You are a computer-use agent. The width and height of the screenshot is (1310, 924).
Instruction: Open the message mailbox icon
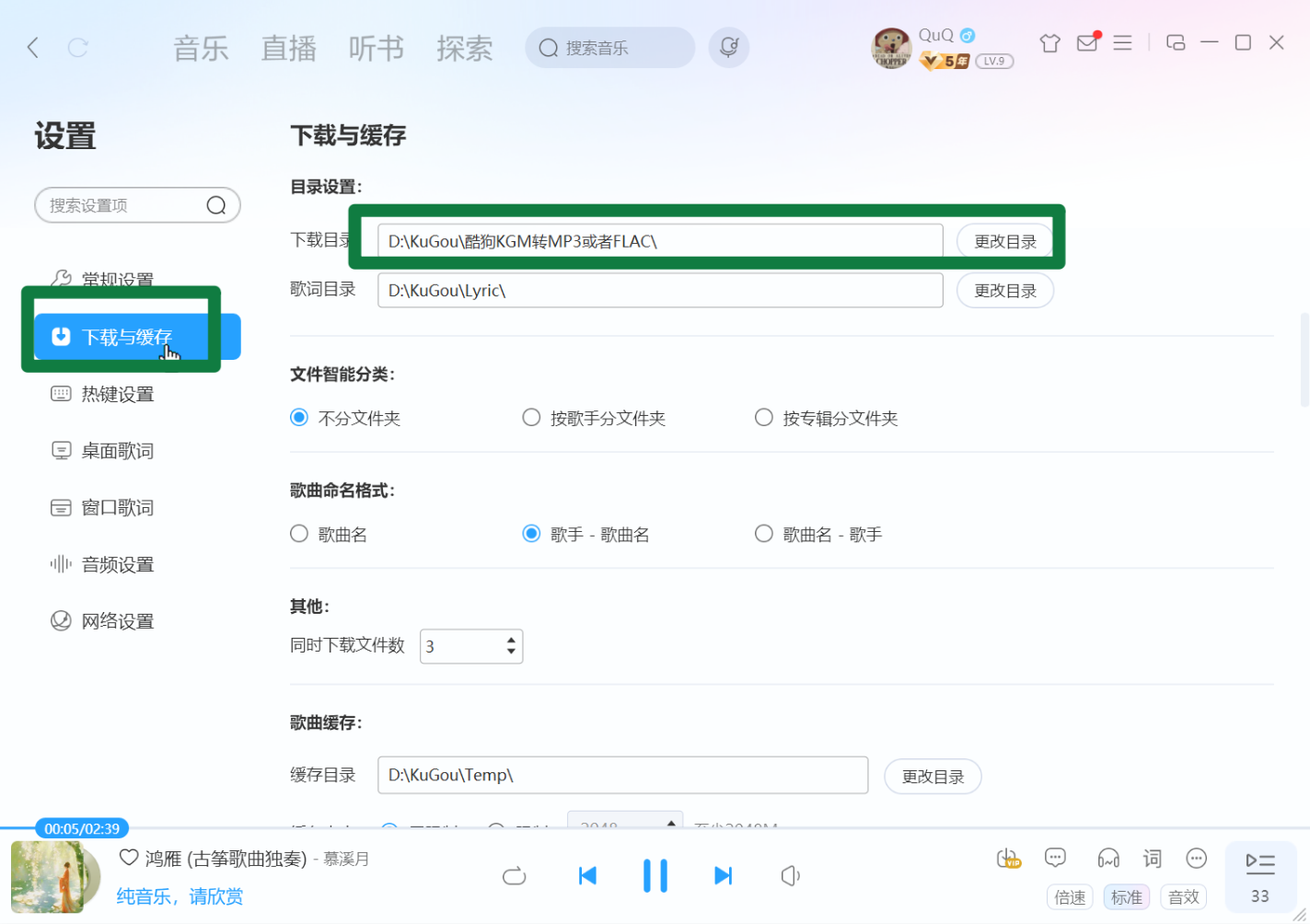coord(1087,42)
